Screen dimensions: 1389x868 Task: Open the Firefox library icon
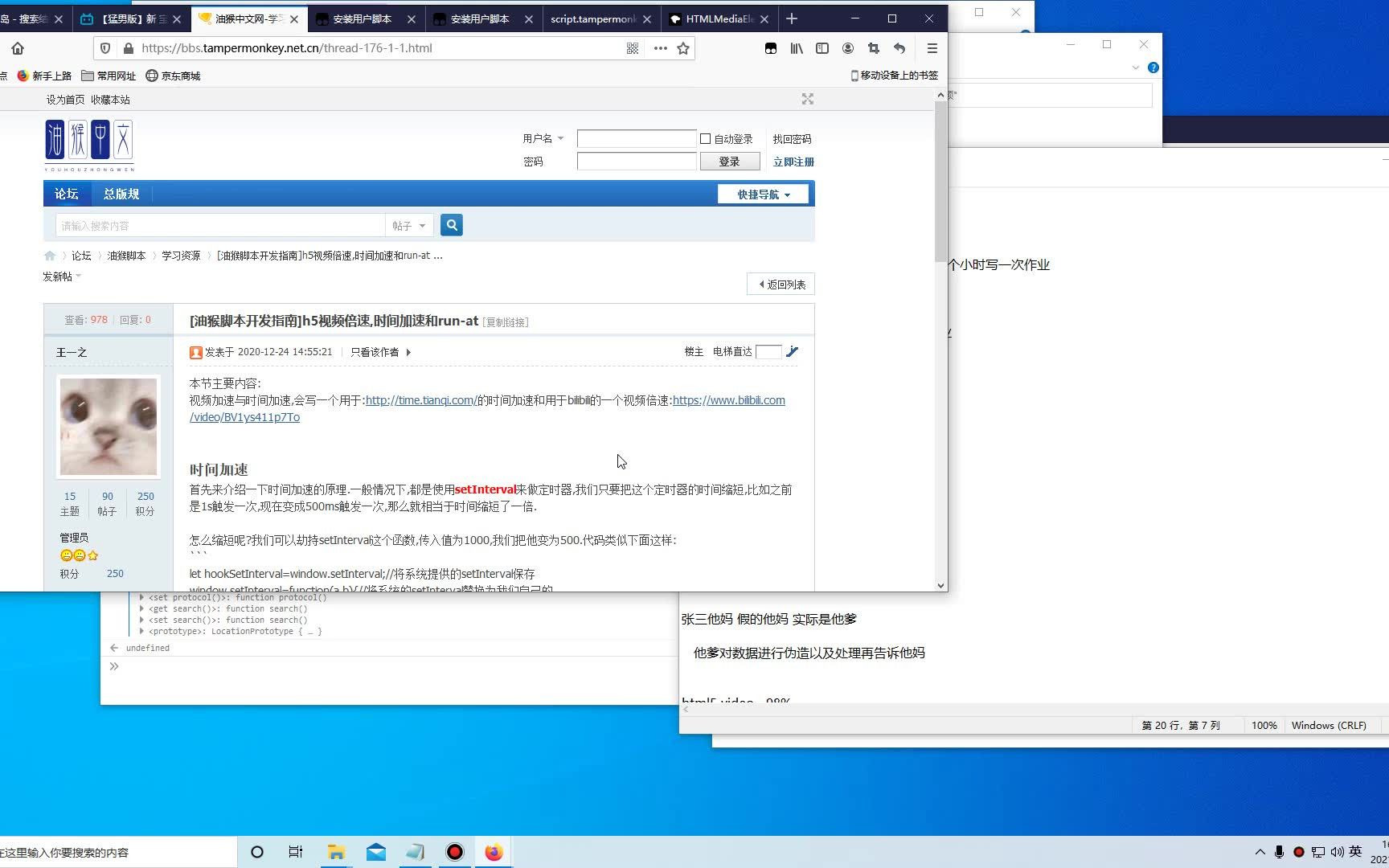797,48
